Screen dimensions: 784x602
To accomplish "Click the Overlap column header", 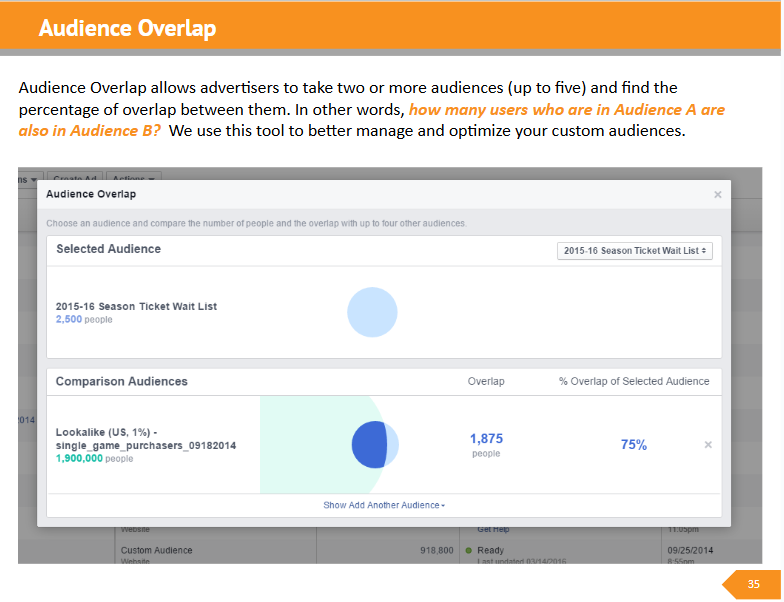I will tap(486, 381).
